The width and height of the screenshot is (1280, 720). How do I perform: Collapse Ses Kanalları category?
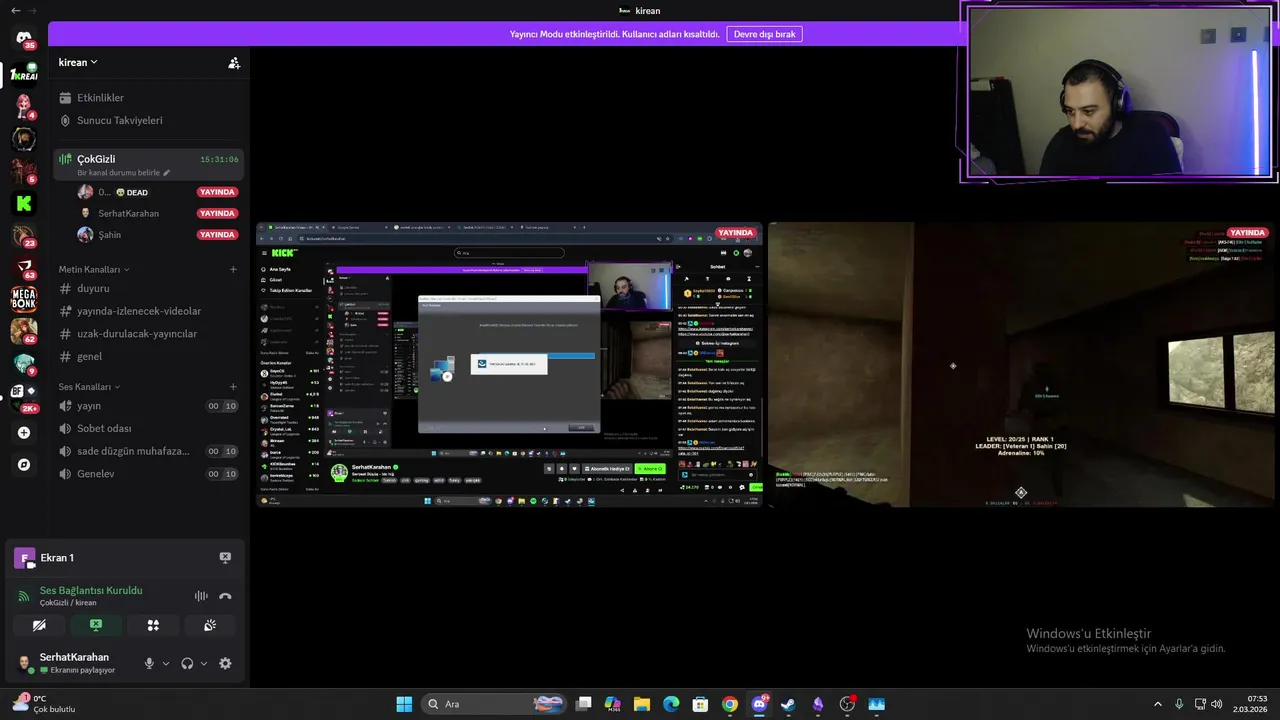(89, 387)
